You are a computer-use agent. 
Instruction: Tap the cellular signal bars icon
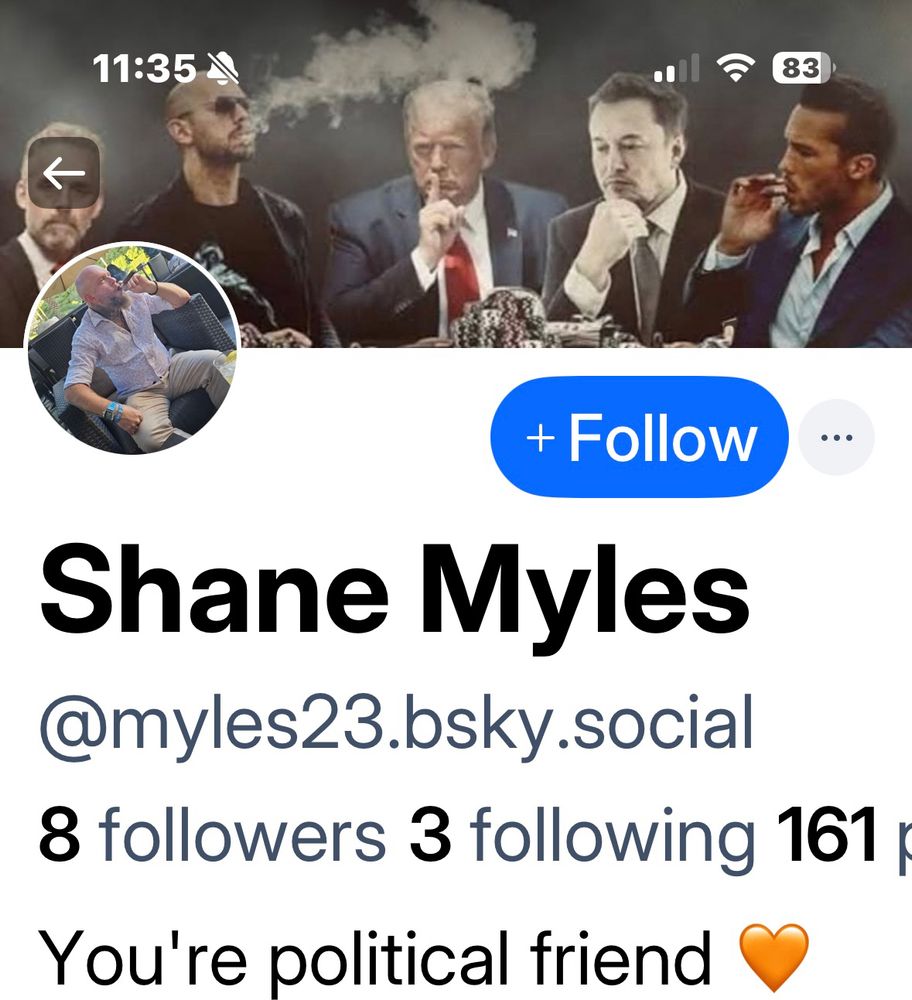677,68
